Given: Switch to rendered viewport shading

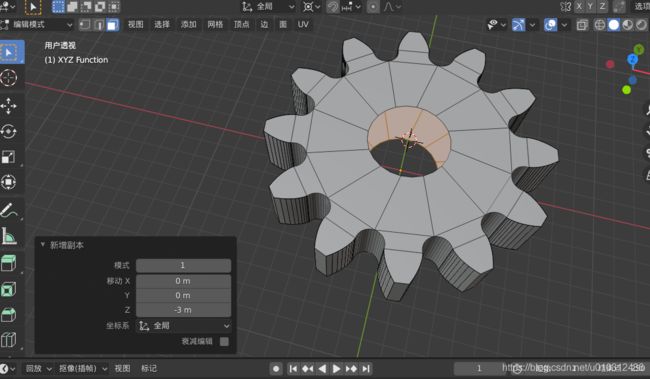Looking at the screenshot, I should click(641, 25).
